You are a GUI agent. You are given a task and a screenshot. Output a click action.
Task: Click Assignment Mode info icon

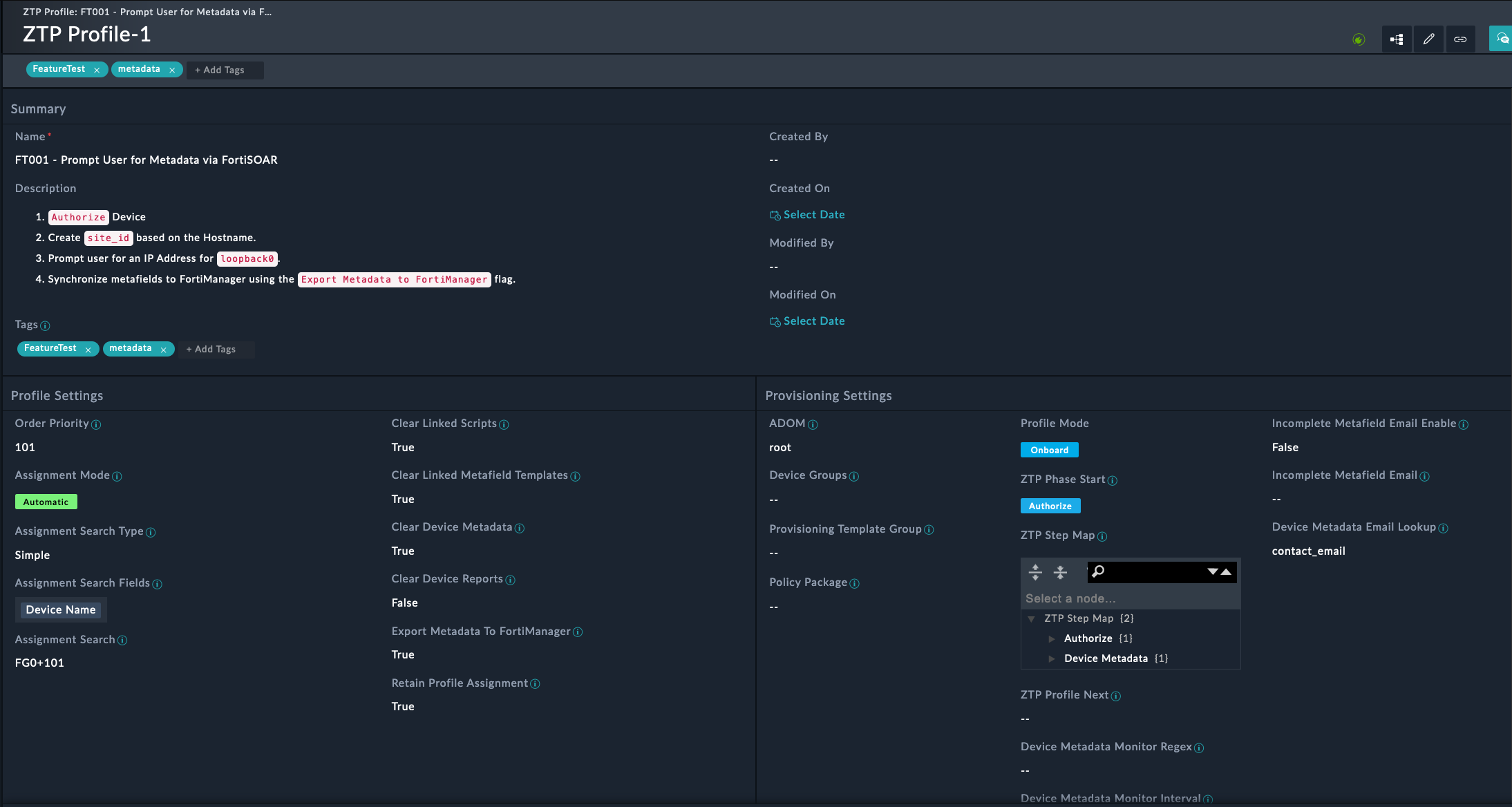click(117, 477)
